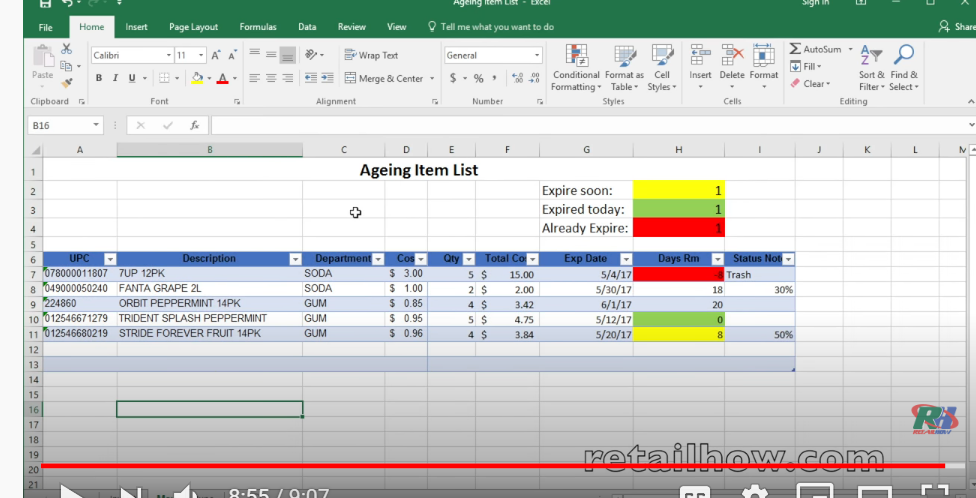
Task: Click the Paste clipboard icon
Action: (43, 57)
